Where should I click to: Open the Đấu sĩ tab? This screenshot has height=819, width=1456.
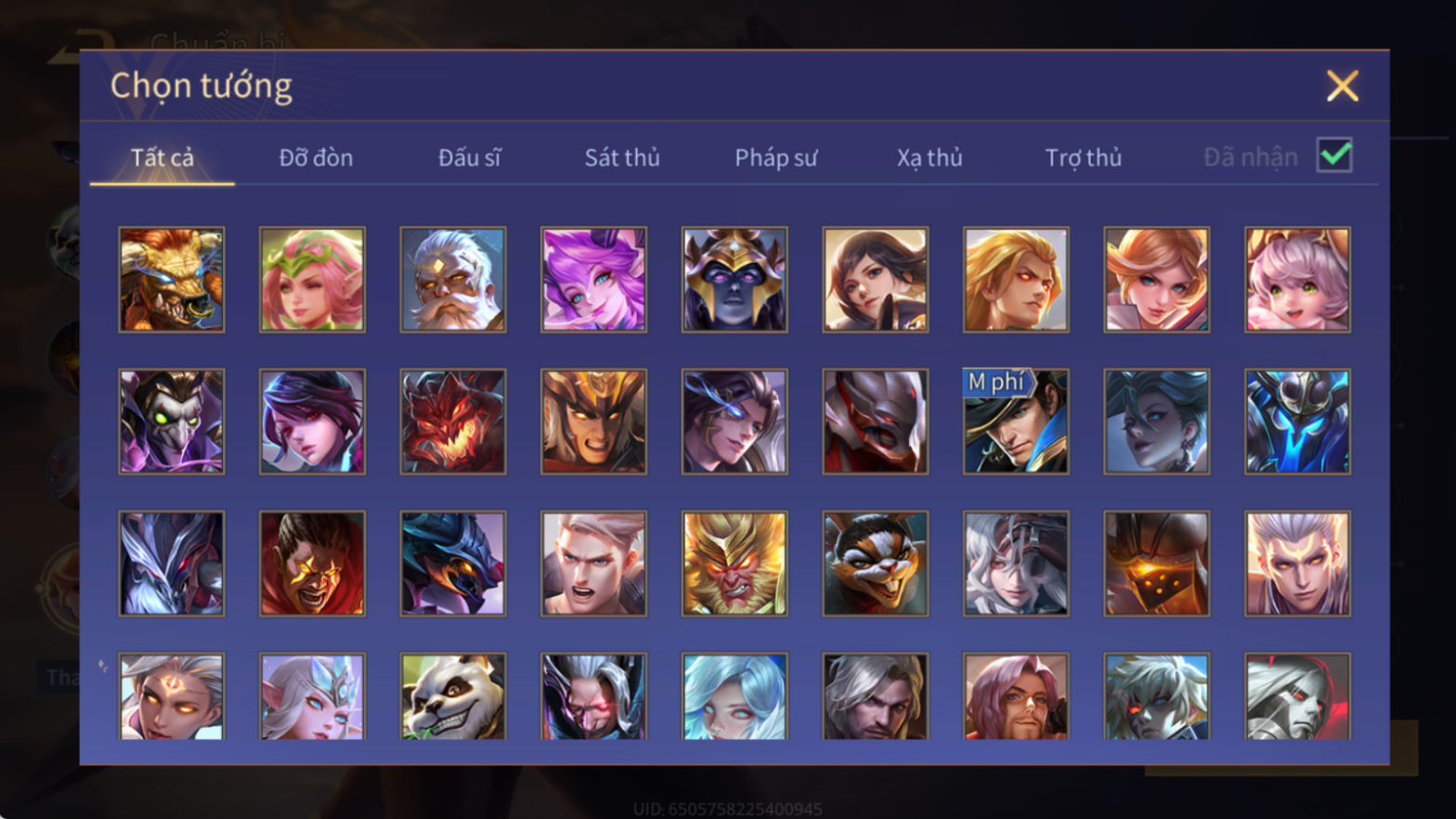coord(469,158)
